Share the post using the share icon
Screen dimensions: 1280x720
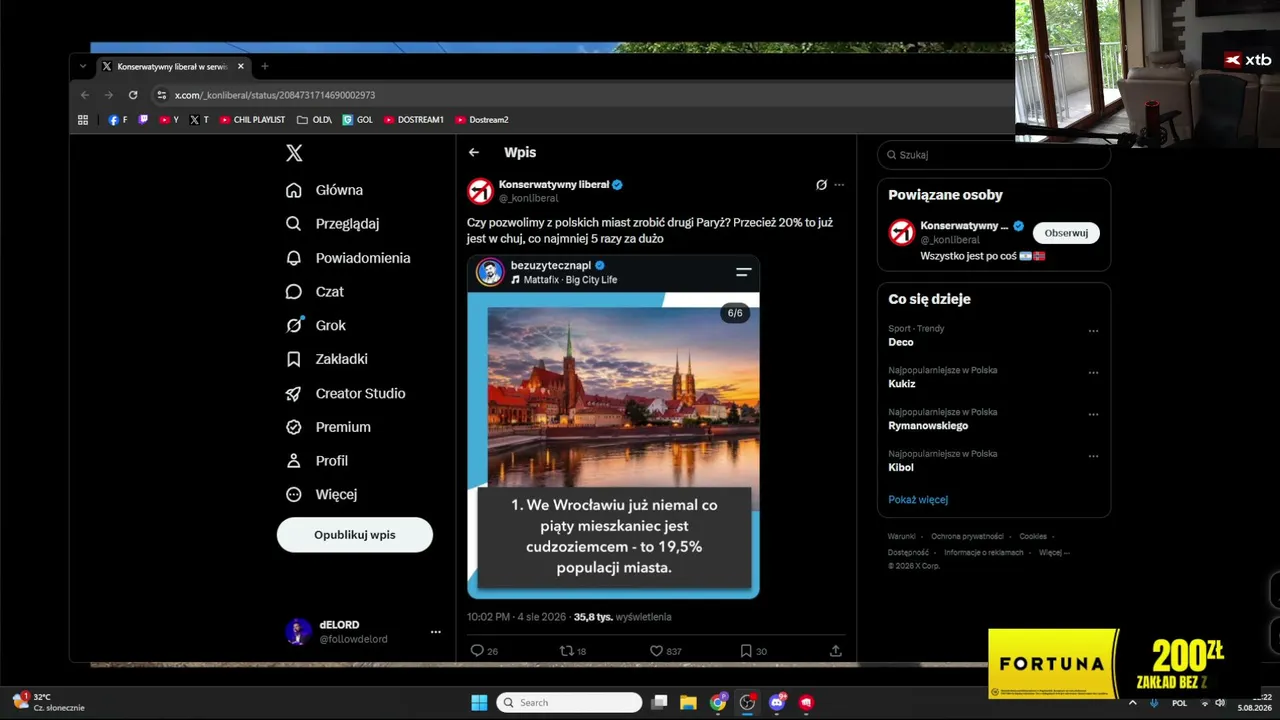coord(835,651)
